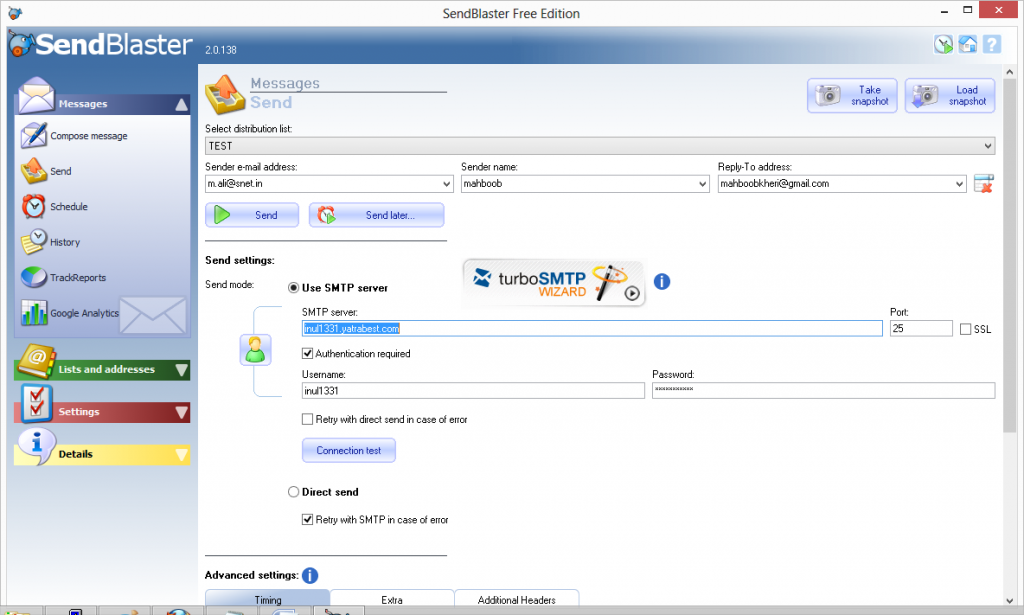Click the delete icon next to Reply-To address

[x=983, y=184]
